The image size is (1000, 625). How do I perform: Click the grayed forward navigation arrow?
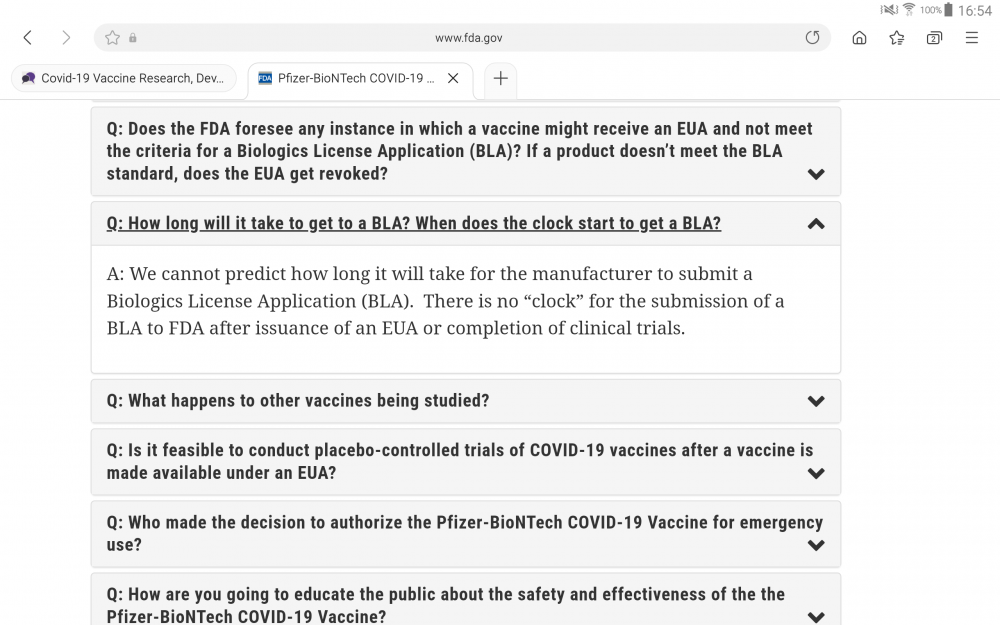point(65,37)
